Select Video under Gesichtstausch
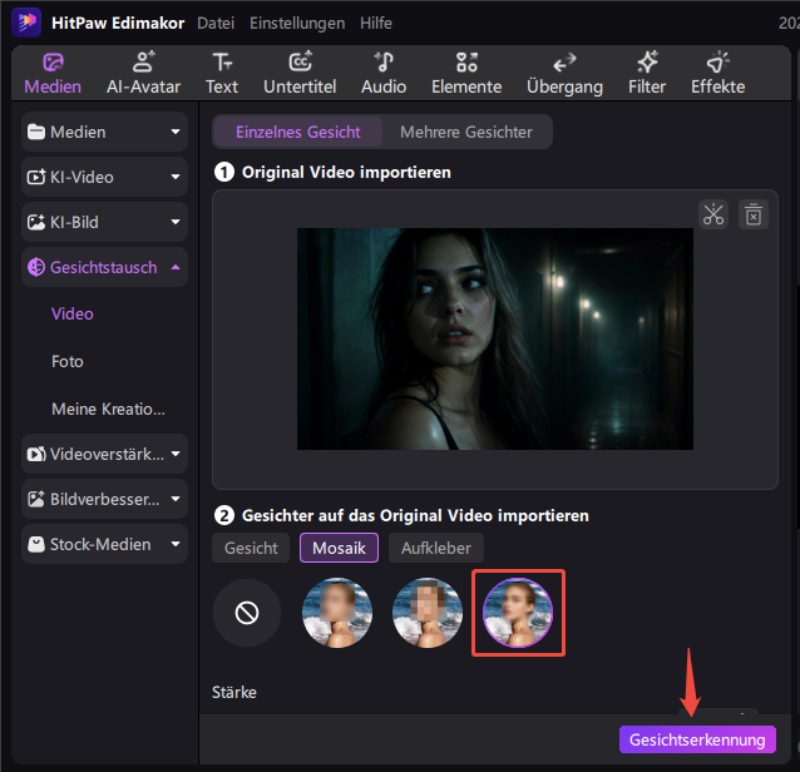Image resolution: width=800 pixels, height=772 pixels. pyautogui.click(x=72, y=314)
